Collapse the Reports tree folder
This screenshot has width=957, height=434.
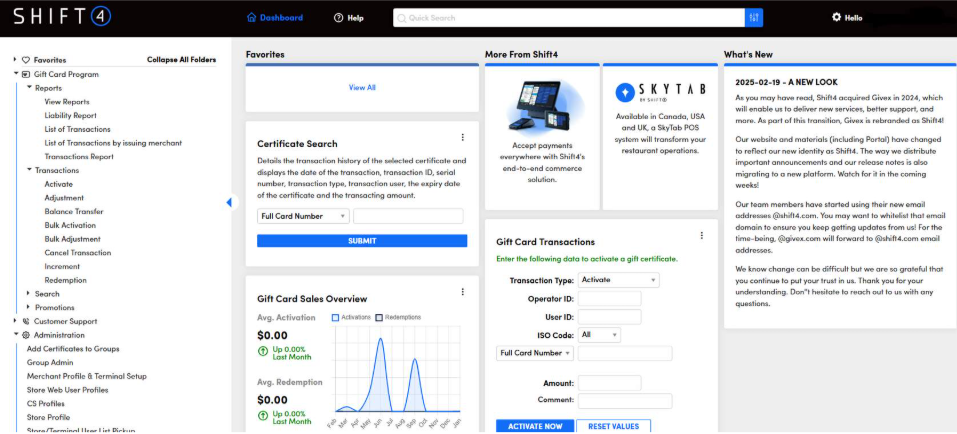(x=29, y=88)
